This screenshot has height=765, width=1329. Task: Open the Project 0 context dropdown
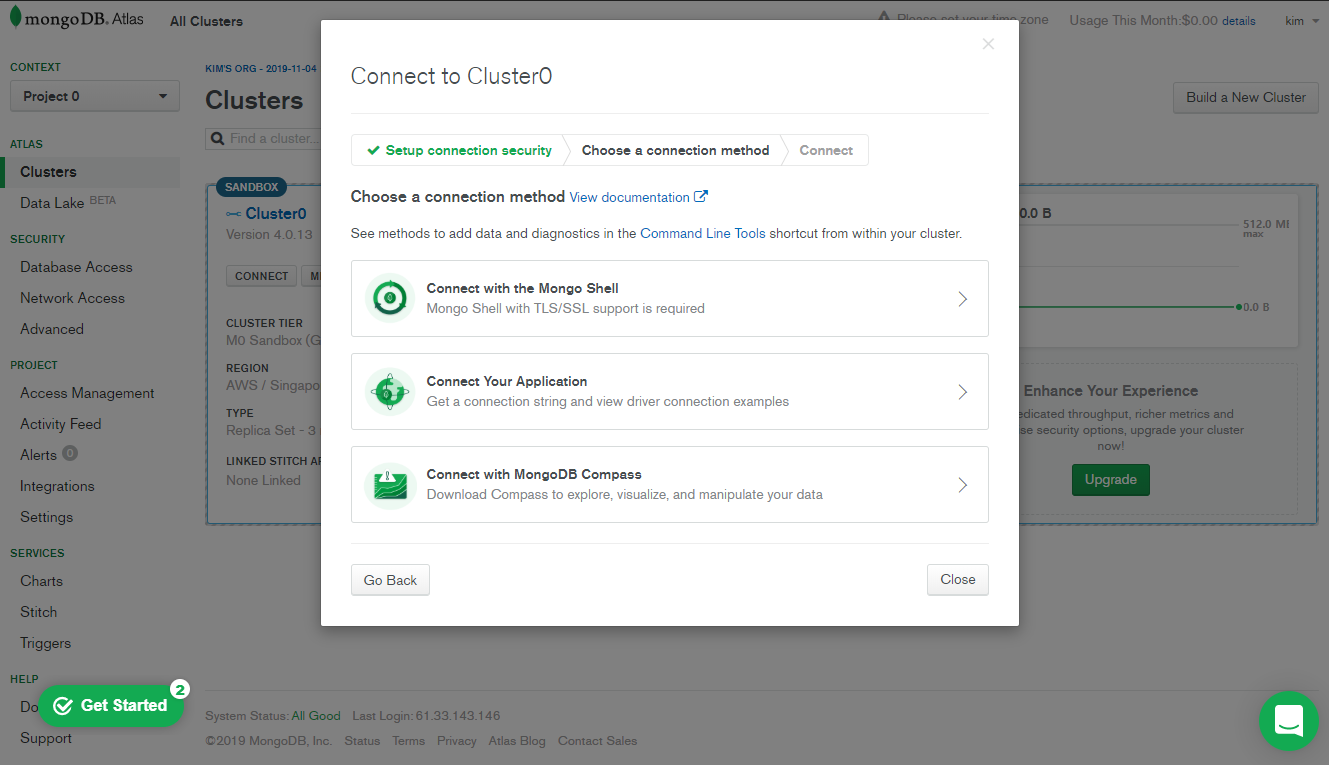coord(95,96)
